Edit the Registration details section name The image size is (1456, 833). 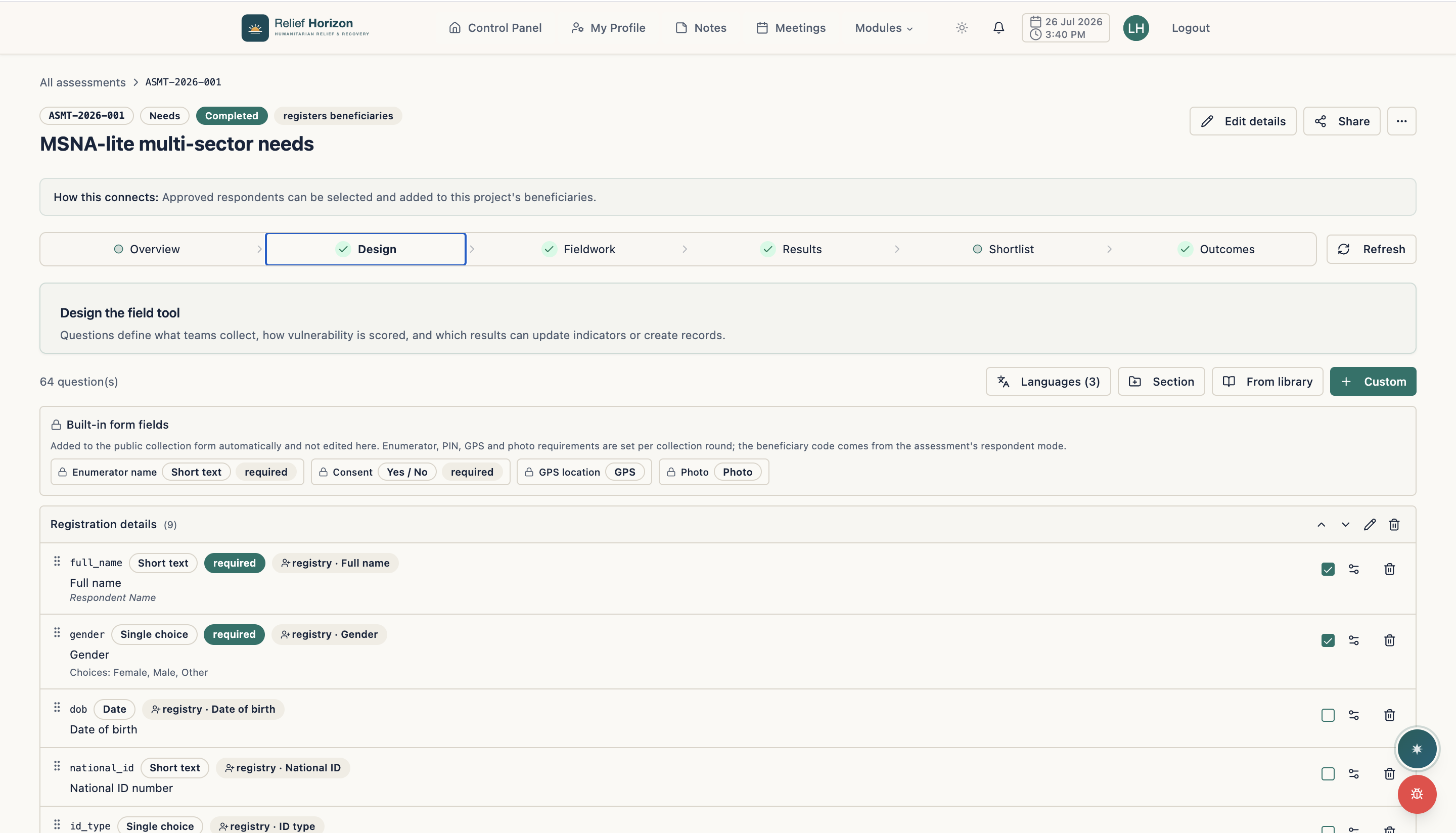click(1370, 525)
